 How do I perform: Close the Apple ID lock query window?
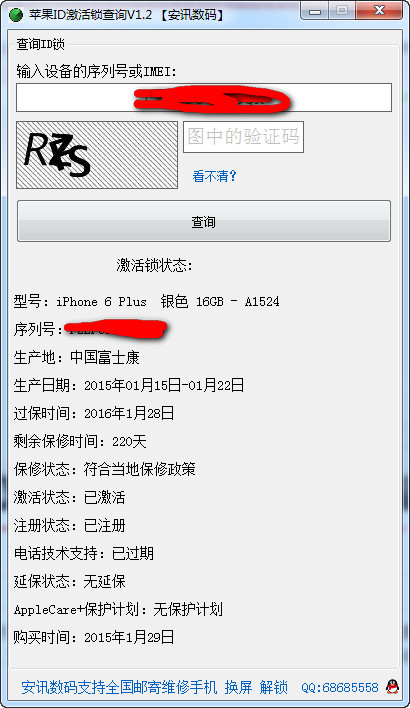pos(378,11)
